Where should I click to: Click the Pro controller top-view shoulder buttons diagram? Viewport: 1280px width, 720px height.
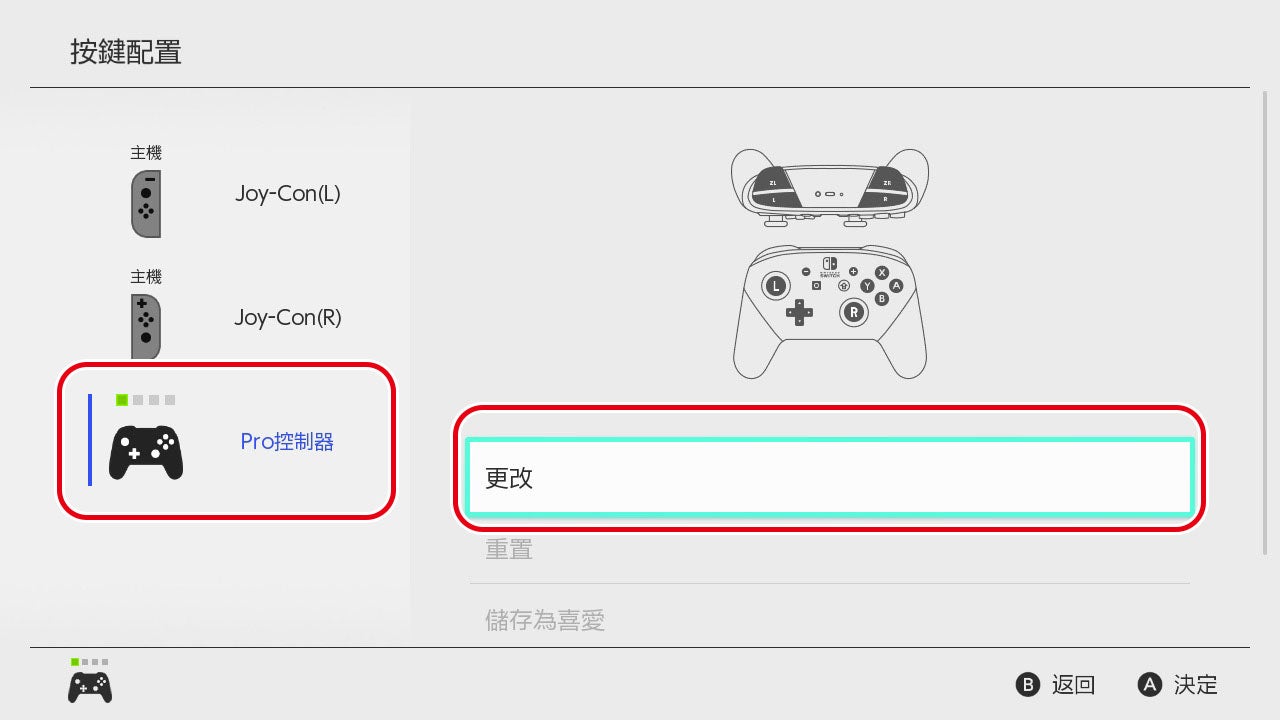[x=830, y=188]
